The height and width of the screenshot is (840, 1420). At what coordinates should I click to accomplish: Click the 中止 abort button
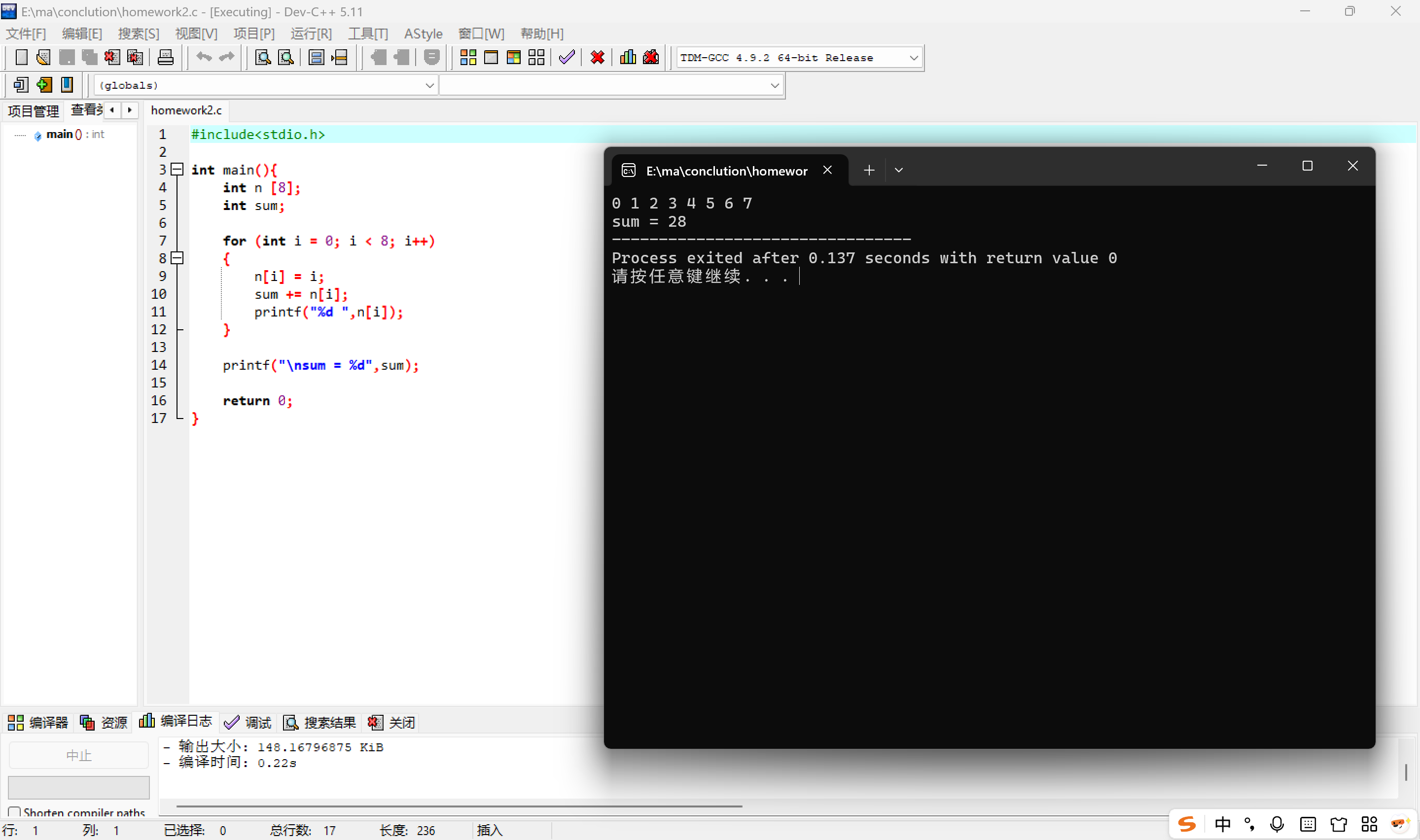pyautogui.click(x=79, y=755)
